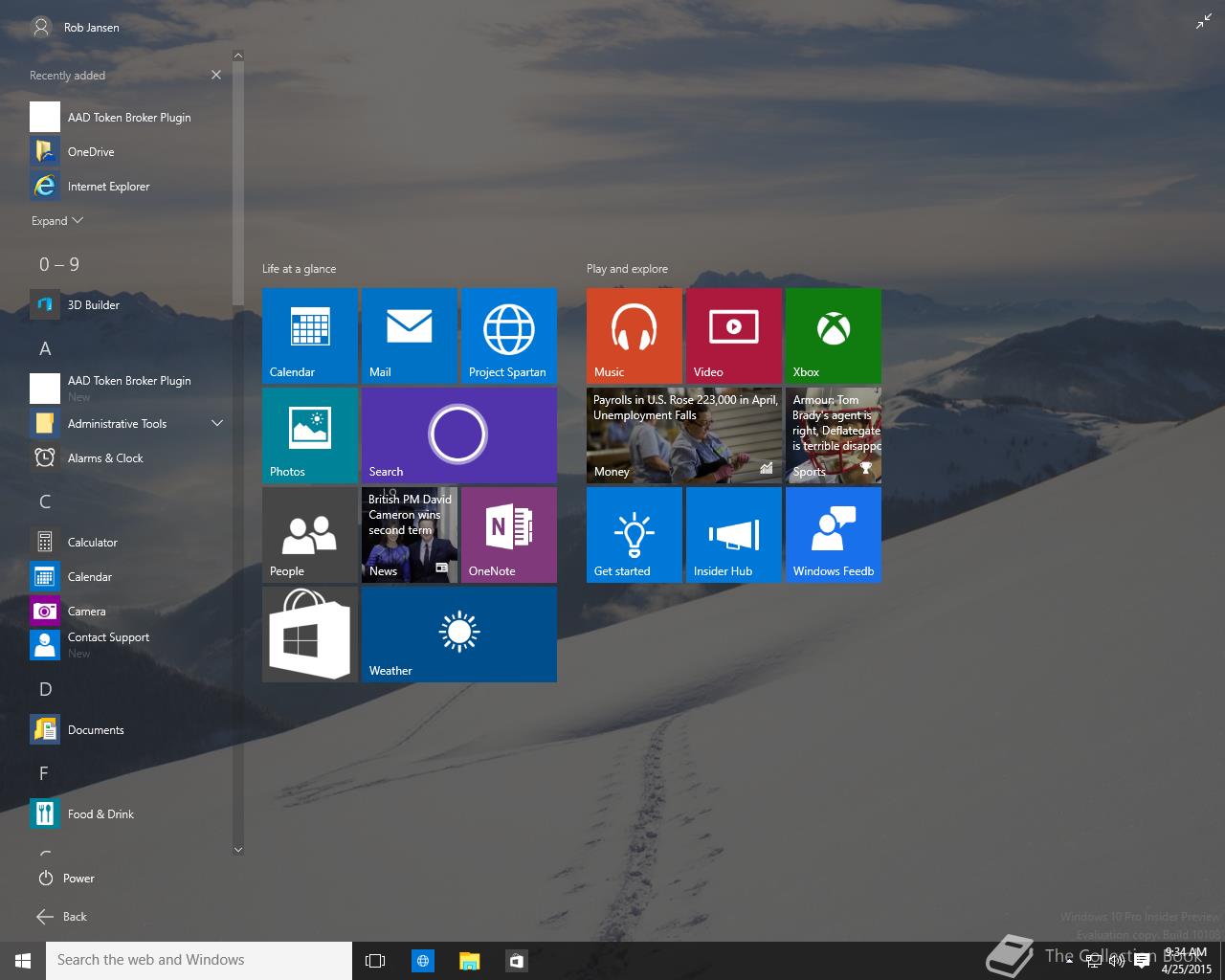Screen dimensions: 1225x980
Task: Expand Administrative Tools folder chevron
Action: pos(217,424)
